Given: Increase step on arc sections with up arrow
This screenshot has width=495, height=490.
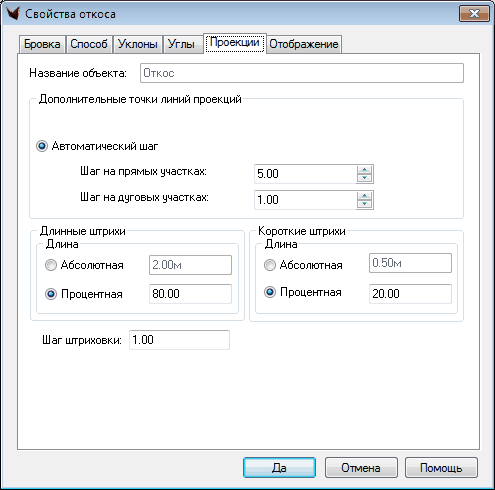Looking at the screenshot, I should point(364,195).
